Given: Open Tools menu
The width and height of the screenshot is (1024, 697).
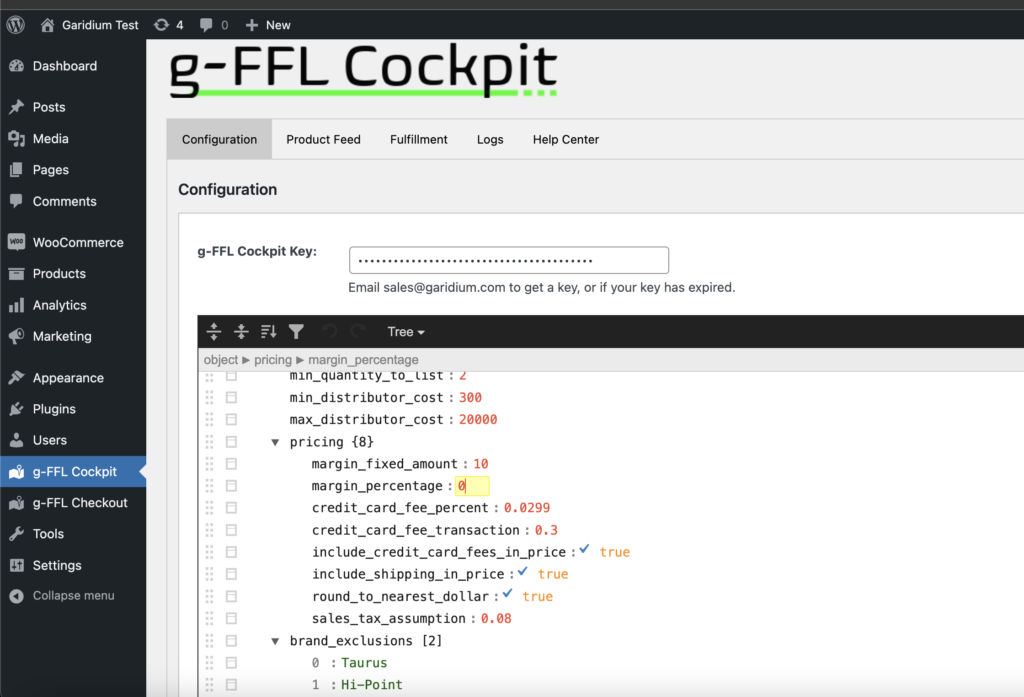Looking at the screenshot, I should 48,534.
